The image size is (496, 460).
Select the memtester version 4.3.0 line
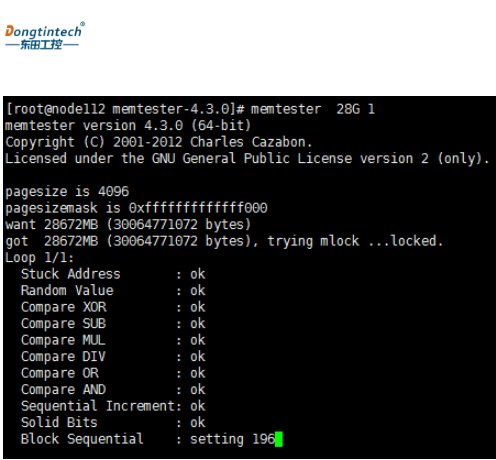coord(128,126)
